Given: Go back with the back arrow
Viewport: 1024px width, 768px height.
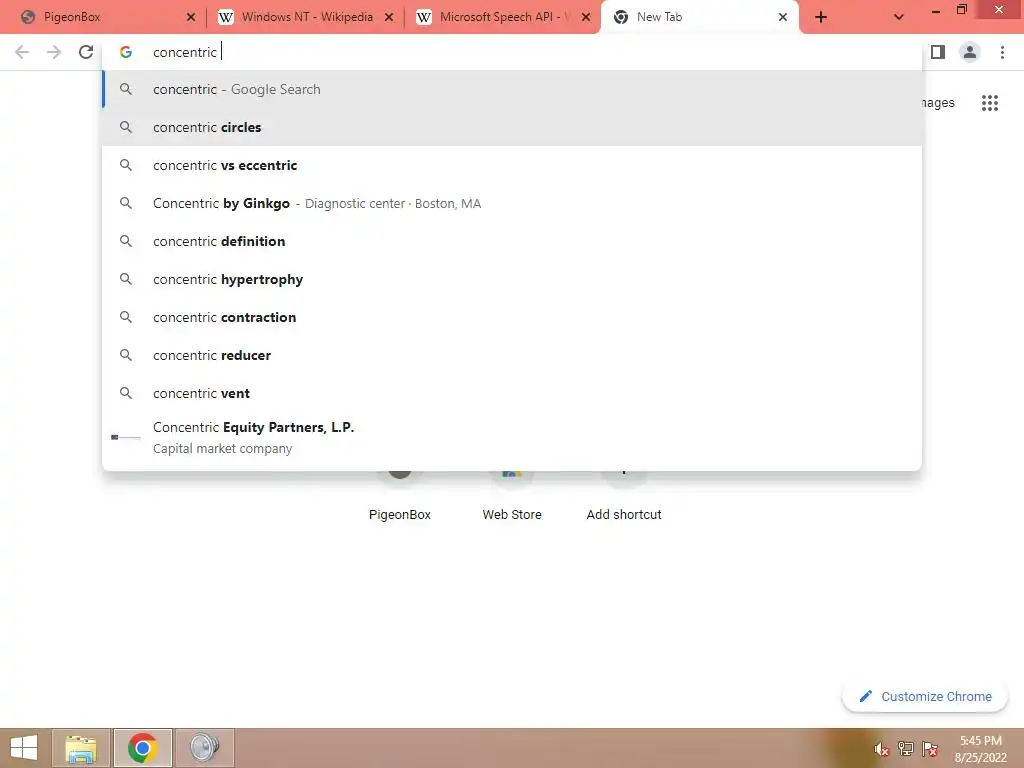Looking at the screenshot, I should point(22,52).
